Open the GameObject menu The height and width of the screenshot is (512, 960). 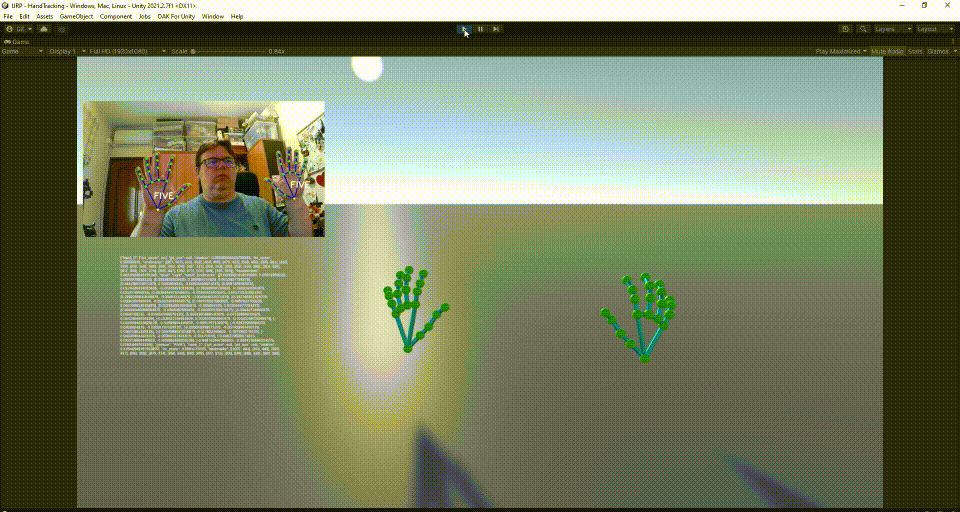[77, 17]
